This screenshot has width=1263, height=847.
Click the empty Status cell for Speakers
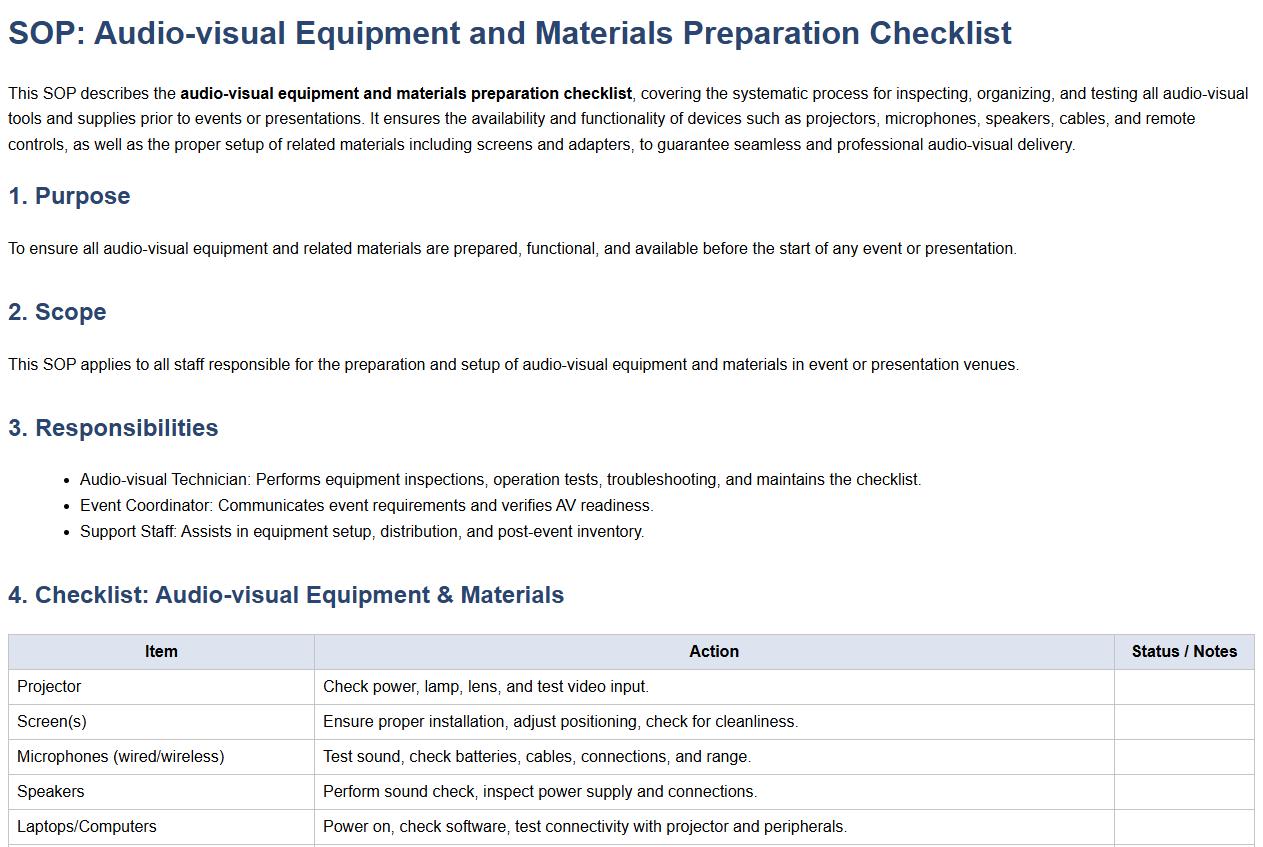click(1184, 792)
